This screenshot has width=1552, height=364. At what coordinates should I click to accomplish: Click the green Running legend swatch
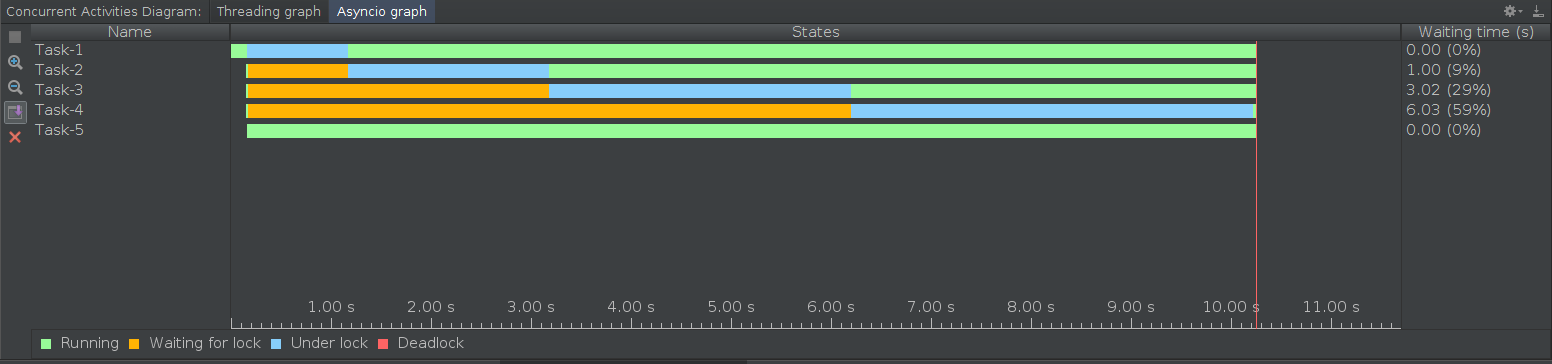(46, 344)
